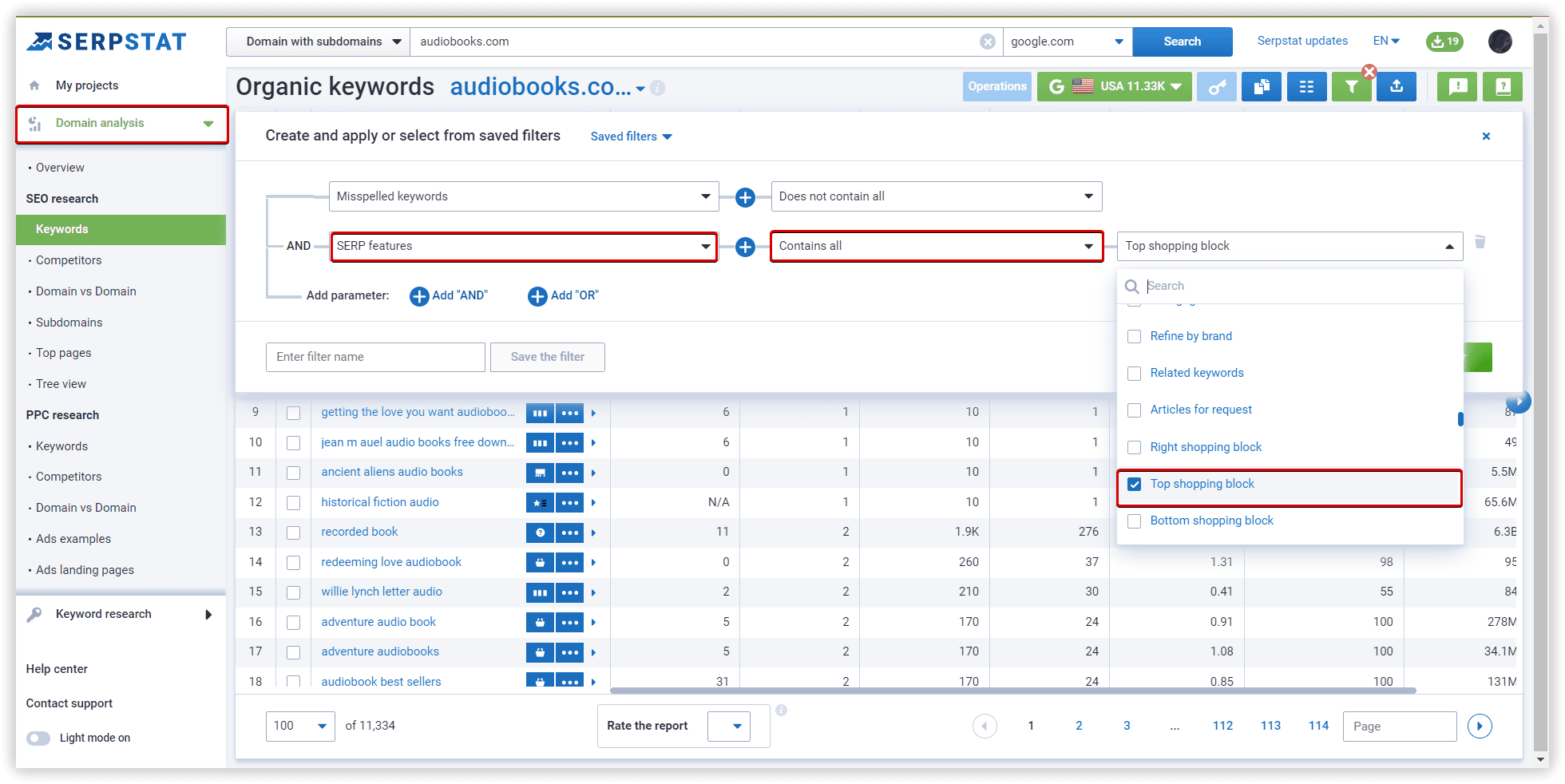
Task: Collapse the Top shopping block selector
Action: pos(1290,246)
